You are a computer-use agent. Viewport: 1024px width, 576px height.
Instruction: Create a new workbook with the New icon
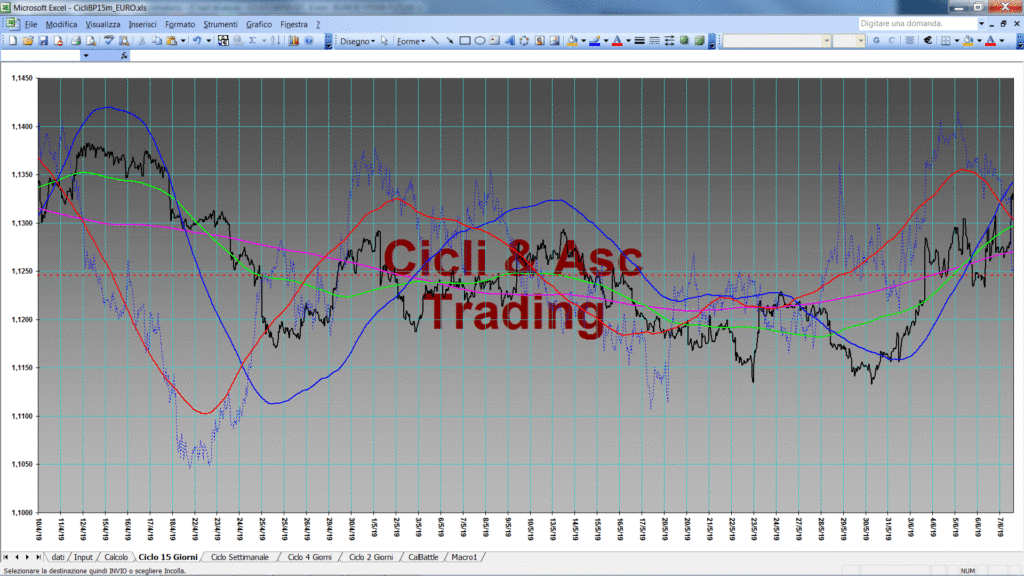coord(12,41)
